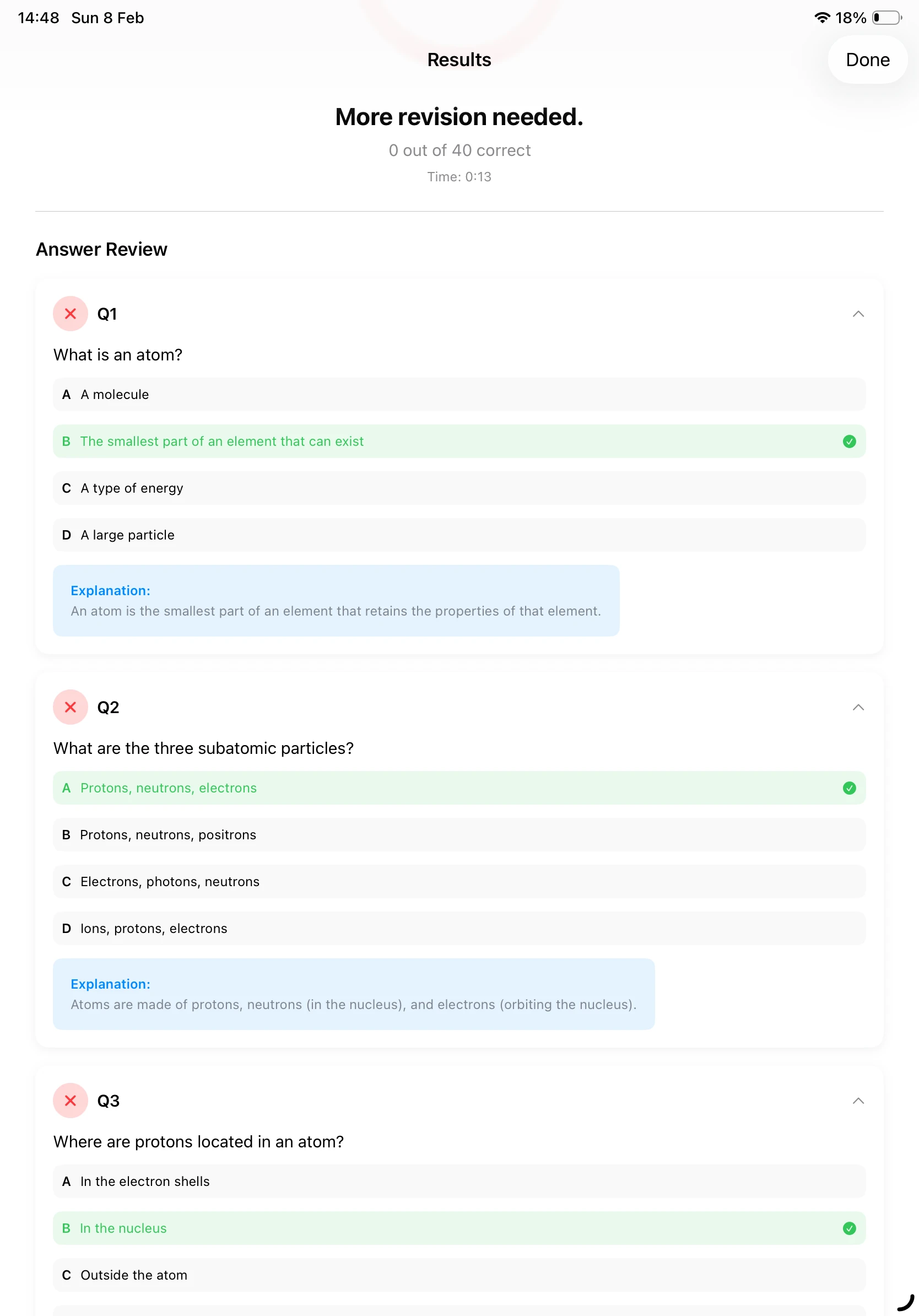Click the red X icon beside Q3
Viewport: 919px width, 1316px height.
70,1101
